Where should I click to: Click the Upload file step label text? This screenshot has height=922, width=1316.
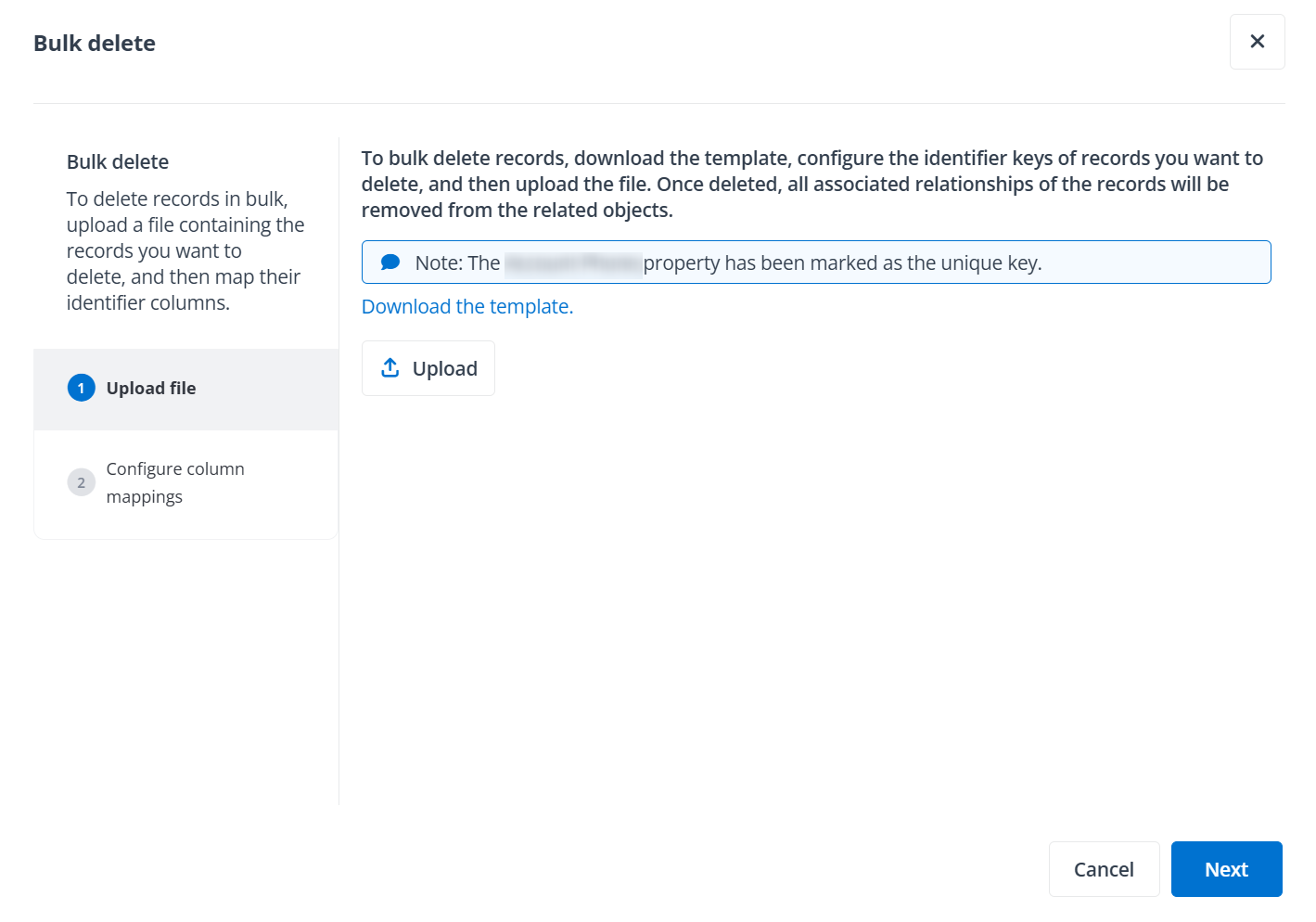point(151,388)
